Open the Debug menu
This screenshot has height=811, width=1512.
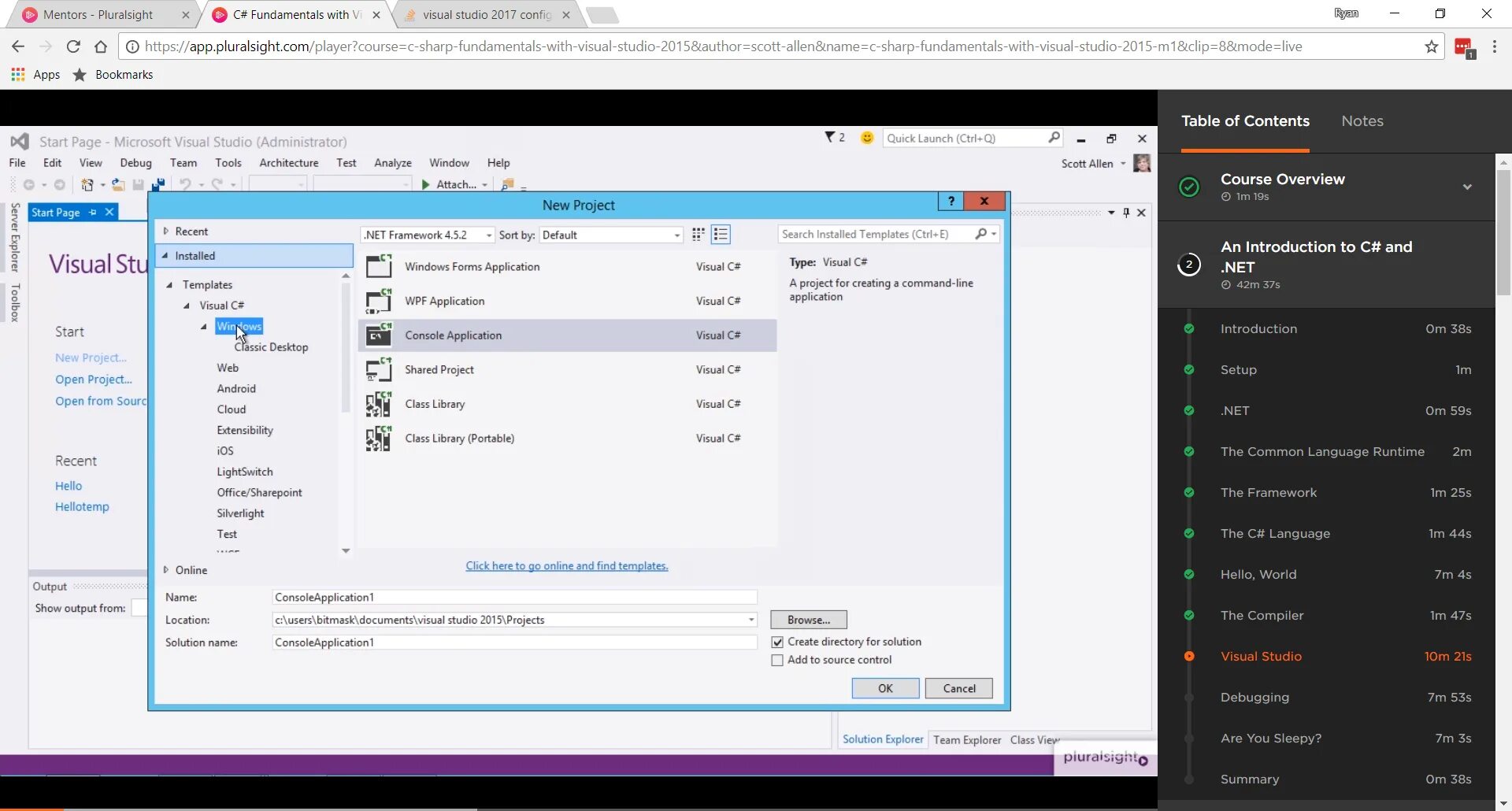click(136, 163)
